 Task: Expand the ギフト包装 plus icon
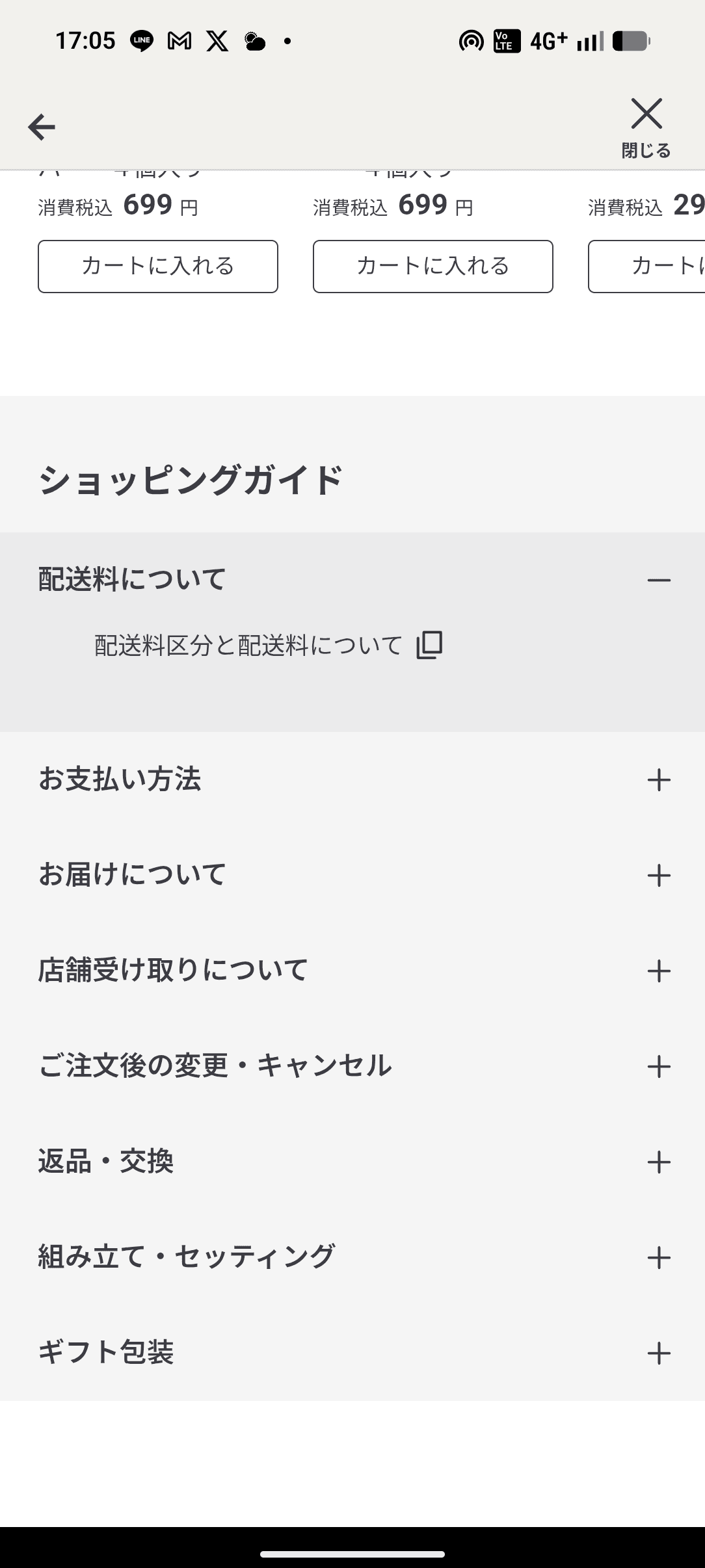pyautogui.click(x=659, y=1353)
